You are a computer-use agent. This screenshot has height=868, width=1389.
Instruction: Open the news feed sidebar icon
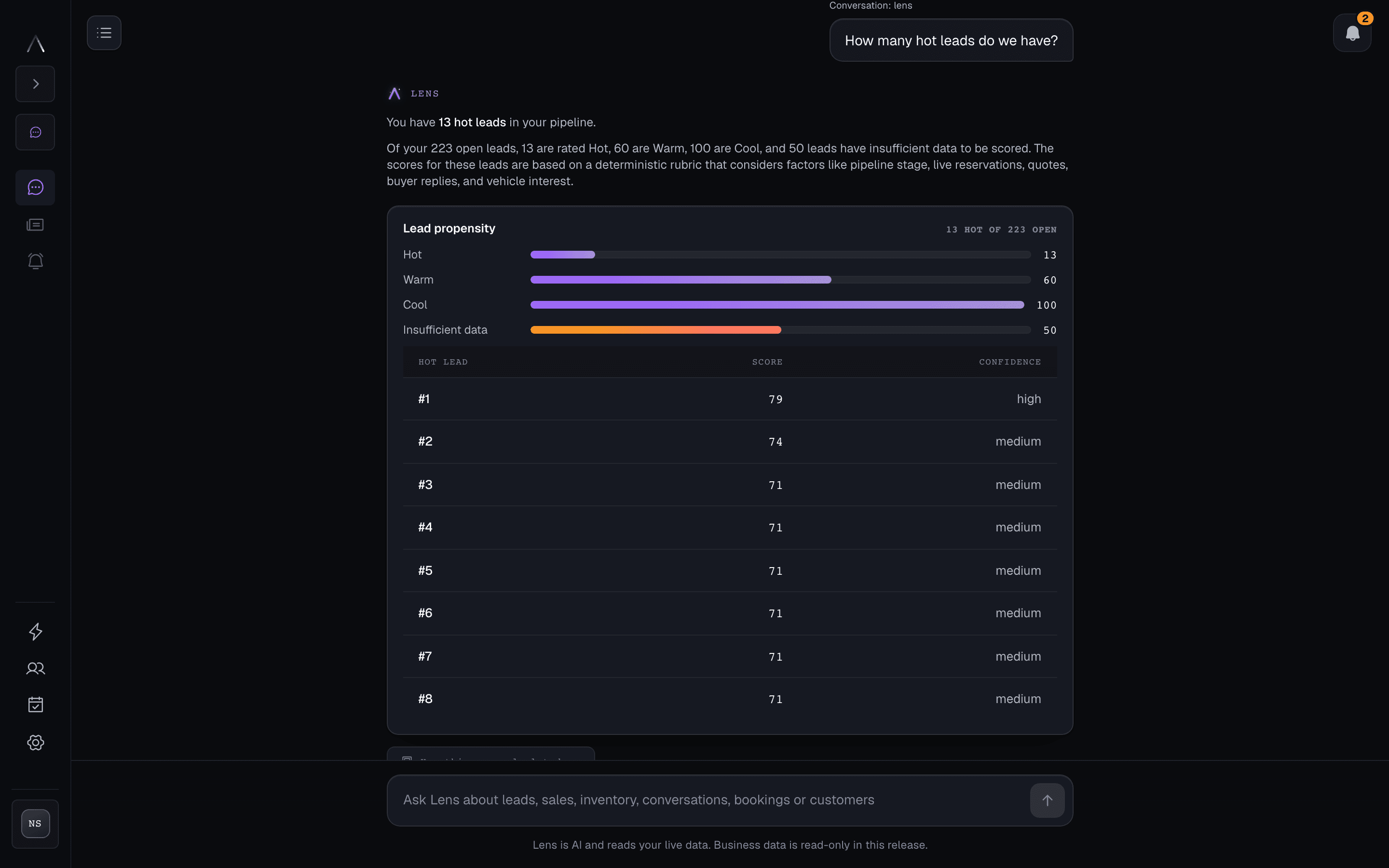(x=35, y=224)
